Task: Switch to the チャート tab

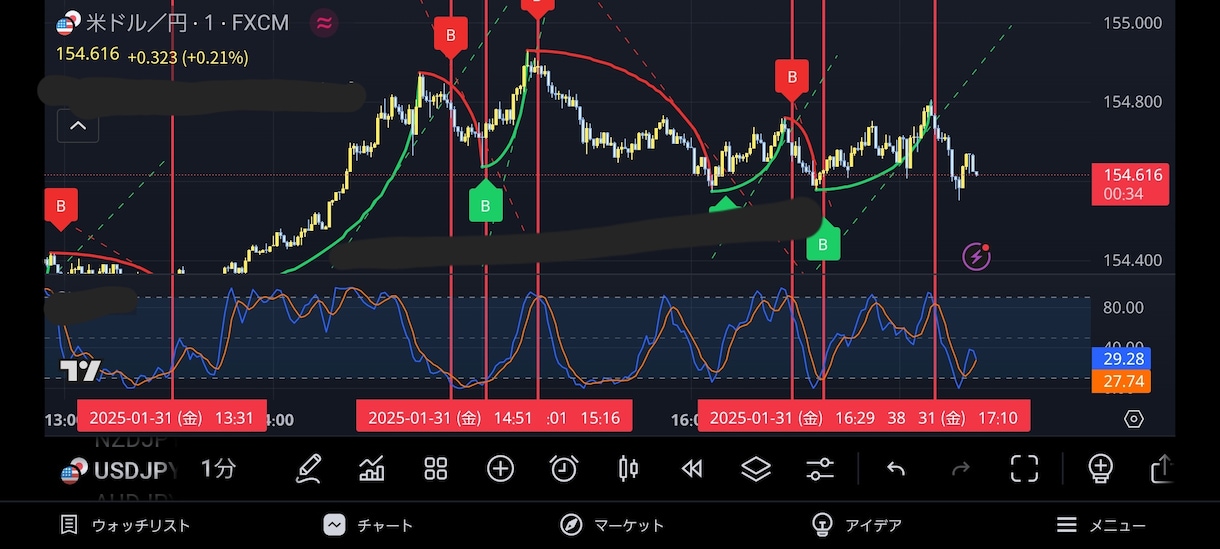Action: [368, 525]
